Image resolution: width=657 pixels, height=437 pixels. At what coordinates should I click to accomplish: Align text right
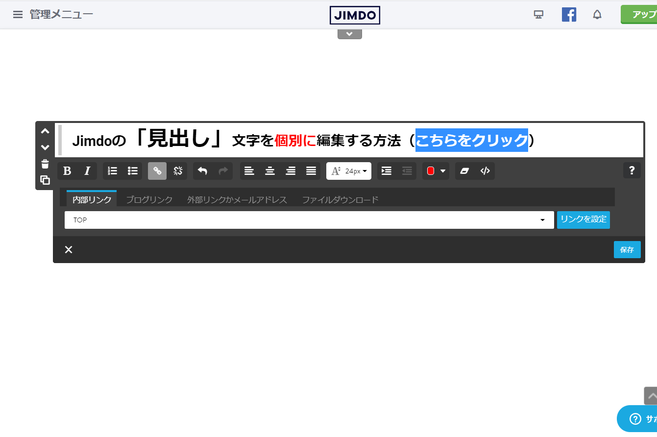click(290, 171)
